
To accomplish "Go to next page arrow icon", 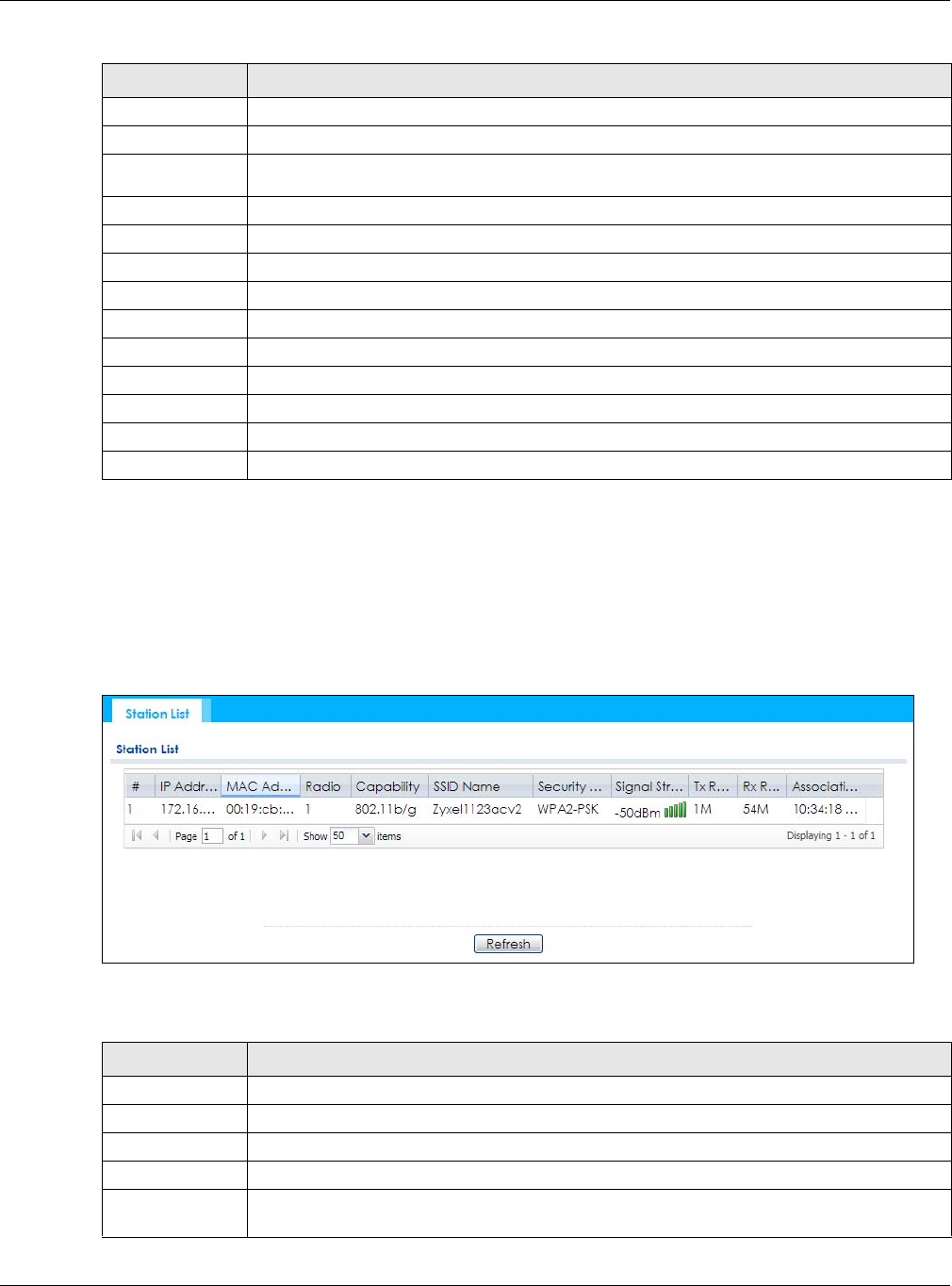I will (264, 835).
